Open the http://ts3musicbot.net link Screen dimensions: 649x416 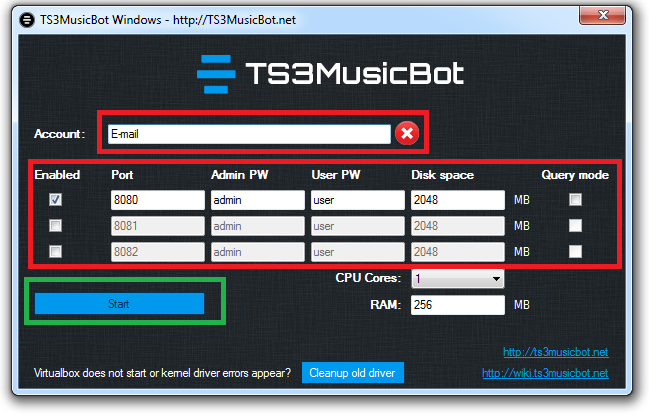pyautogui.click(x=555, y=352)
